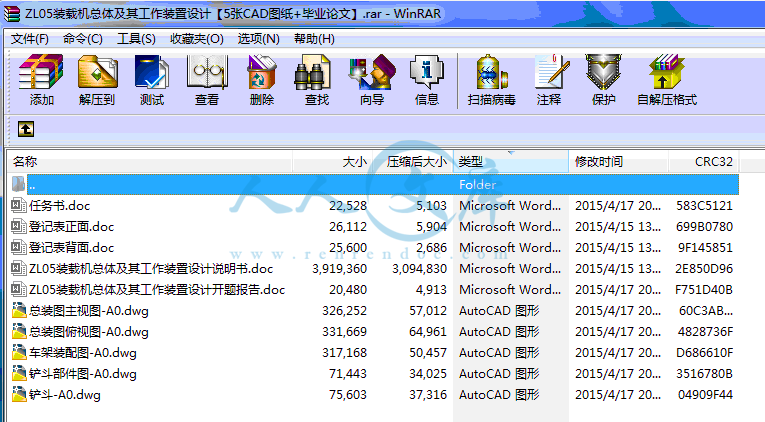Run the 测试 (Test) archive tool
The height and width of the screenshot is (422, 765).
[x=152, y=72]
